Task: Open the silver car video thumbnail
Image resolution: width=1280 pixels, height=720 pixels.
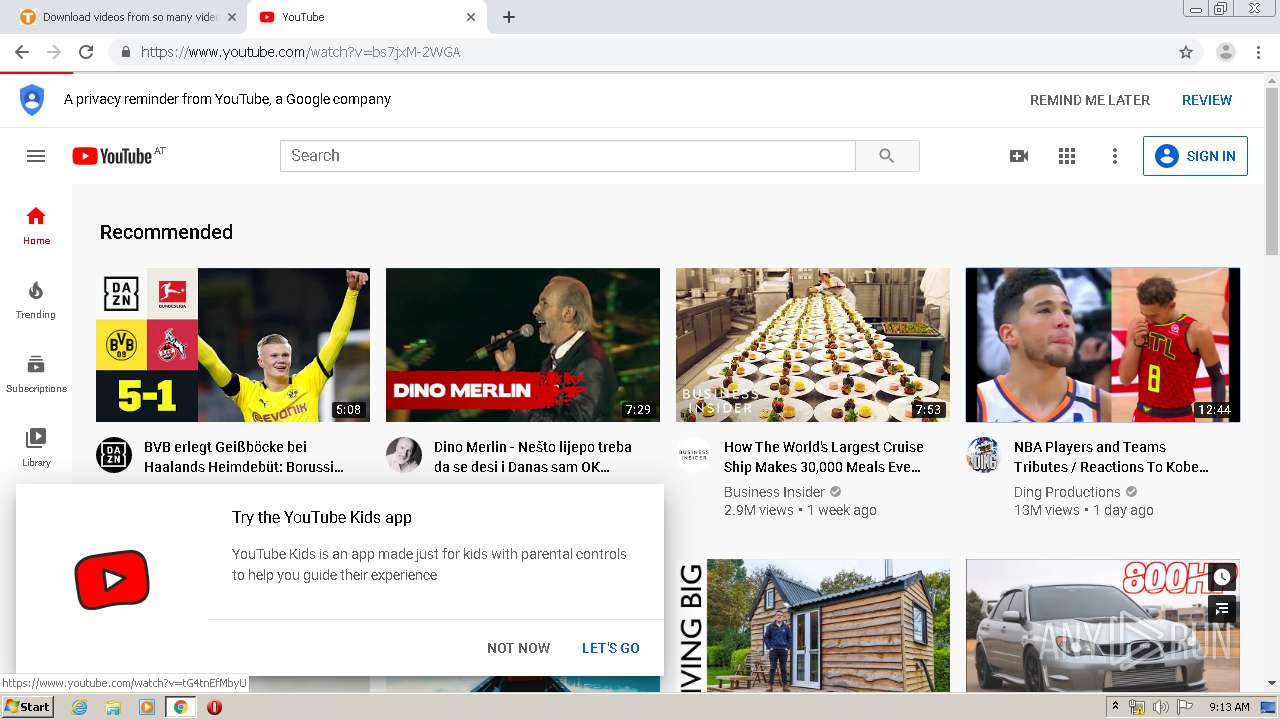Action: pos(1103,625)
